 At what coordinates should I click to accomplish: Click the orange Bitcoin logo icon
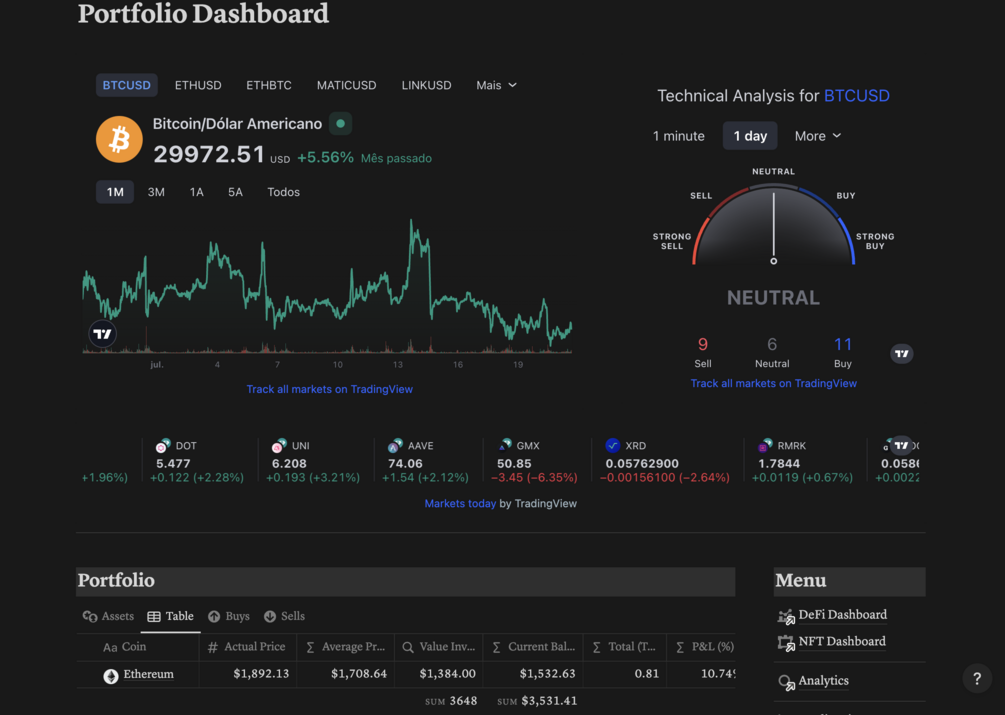click(119, 139)
